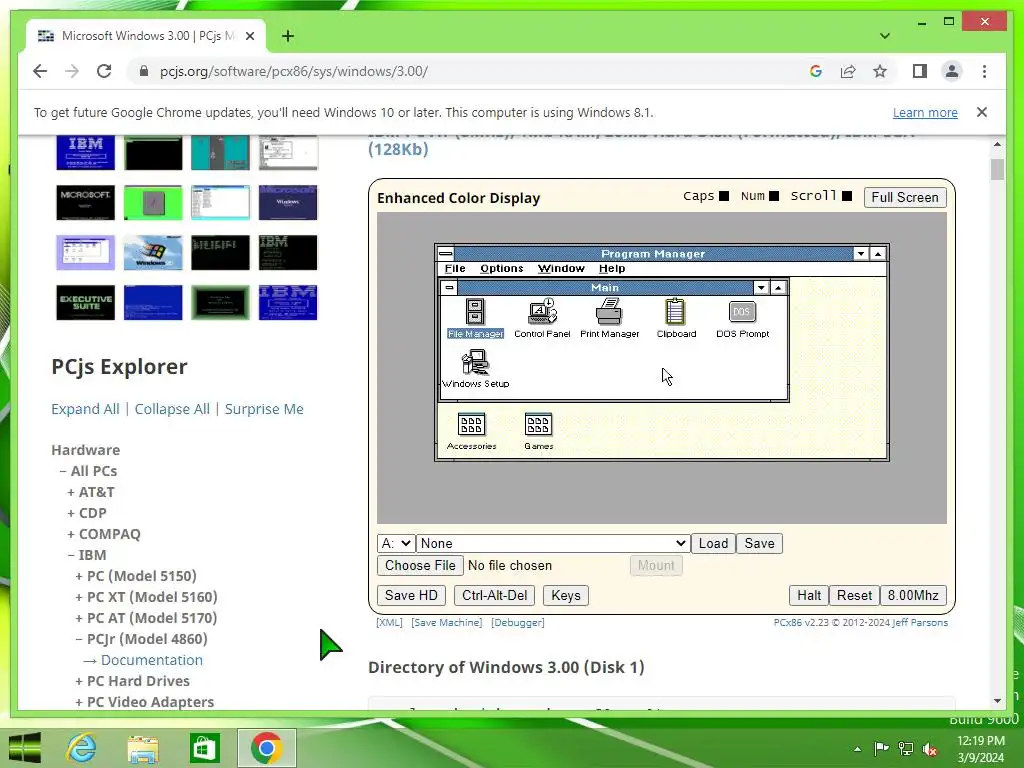Click the 8.00Mhz speed button
The height and width of the screenshot is (768, 1024).
913,596
